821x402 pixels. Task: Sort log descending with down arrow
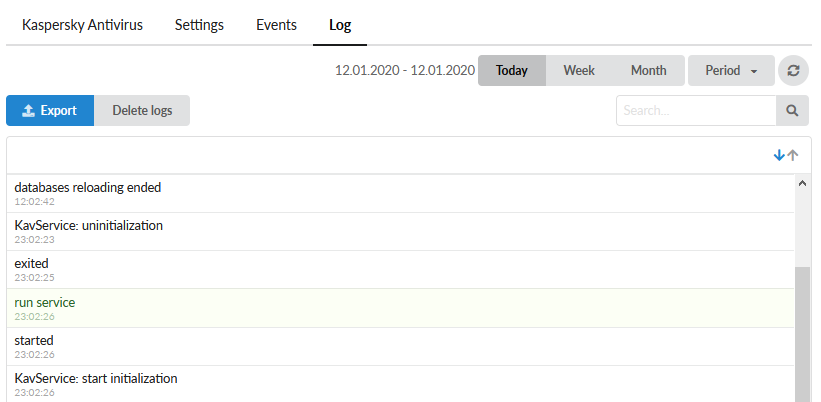779,155
